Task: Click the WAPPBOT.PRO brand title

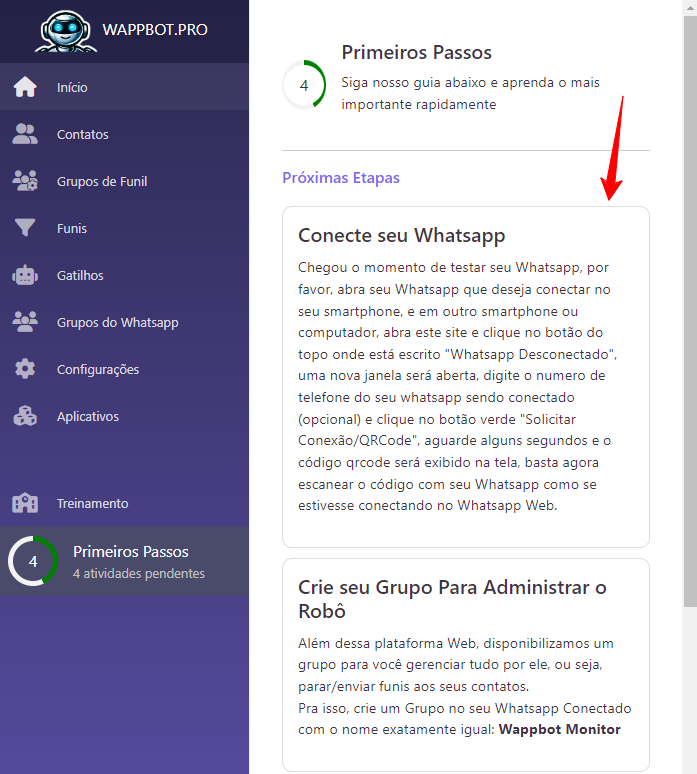Action: click(x=155, y=30)
